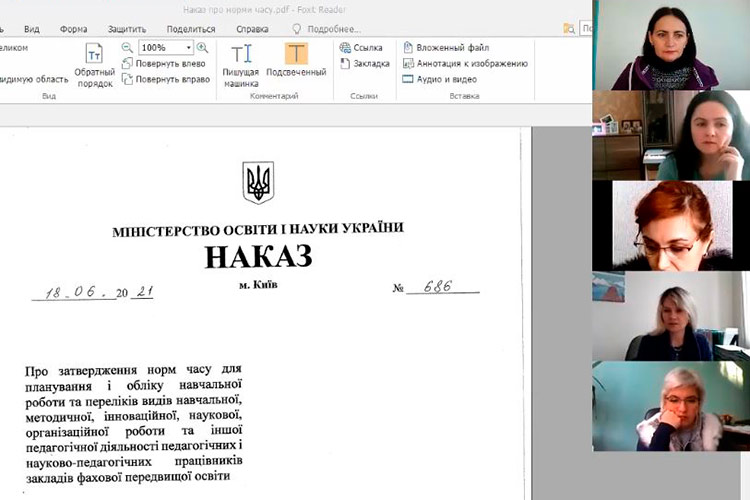Click the Подробнее lightbulb search field
The image size is (750, 500).
327,29
